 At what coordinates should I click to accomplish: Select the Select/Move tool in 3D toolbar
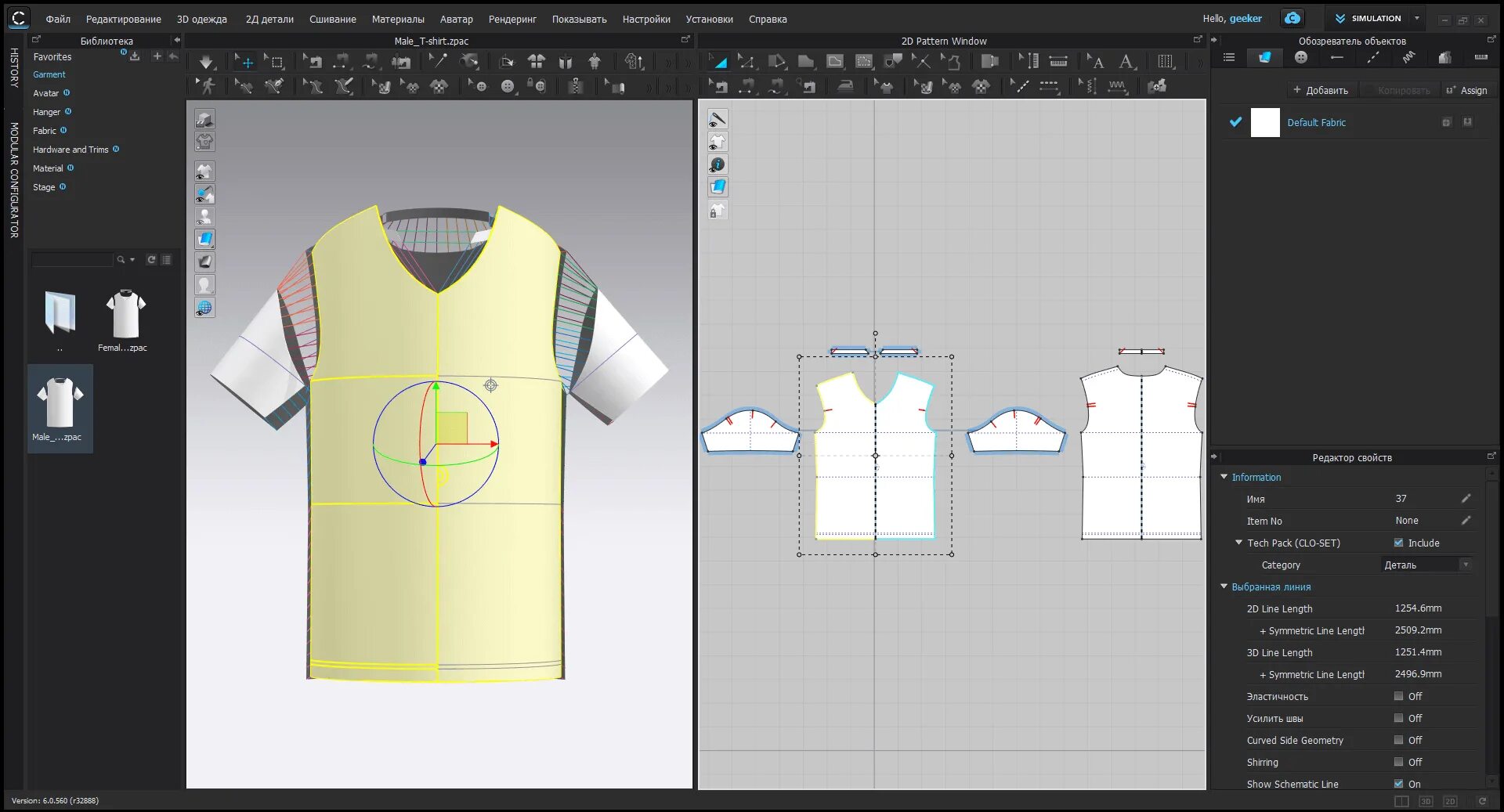pyautogui.click(x=244, y=61)
